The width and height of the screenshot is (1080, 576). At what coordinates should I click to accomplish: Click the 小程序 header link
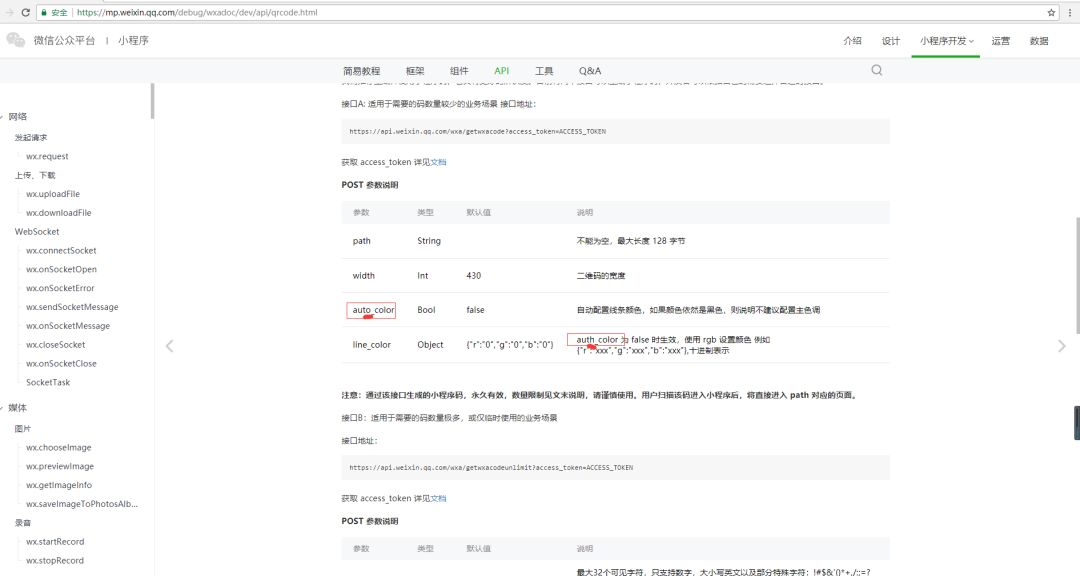(133, 41)
